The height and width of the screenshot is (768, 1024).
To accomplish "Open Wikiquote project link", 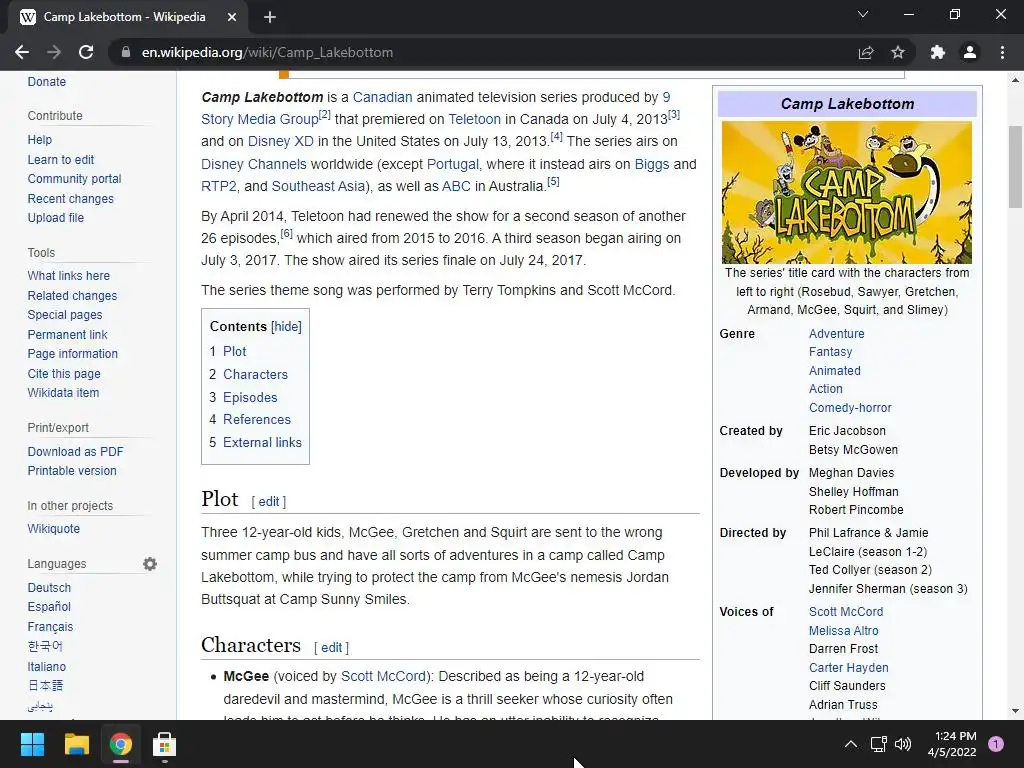I will pyautogui.click(x=54, y=528).
